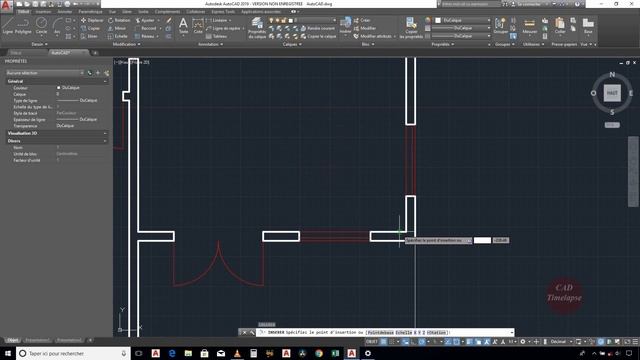Screen dimensions: 640x360
Task: Click Se connecter sign-in button
Action: click(530, 4)
